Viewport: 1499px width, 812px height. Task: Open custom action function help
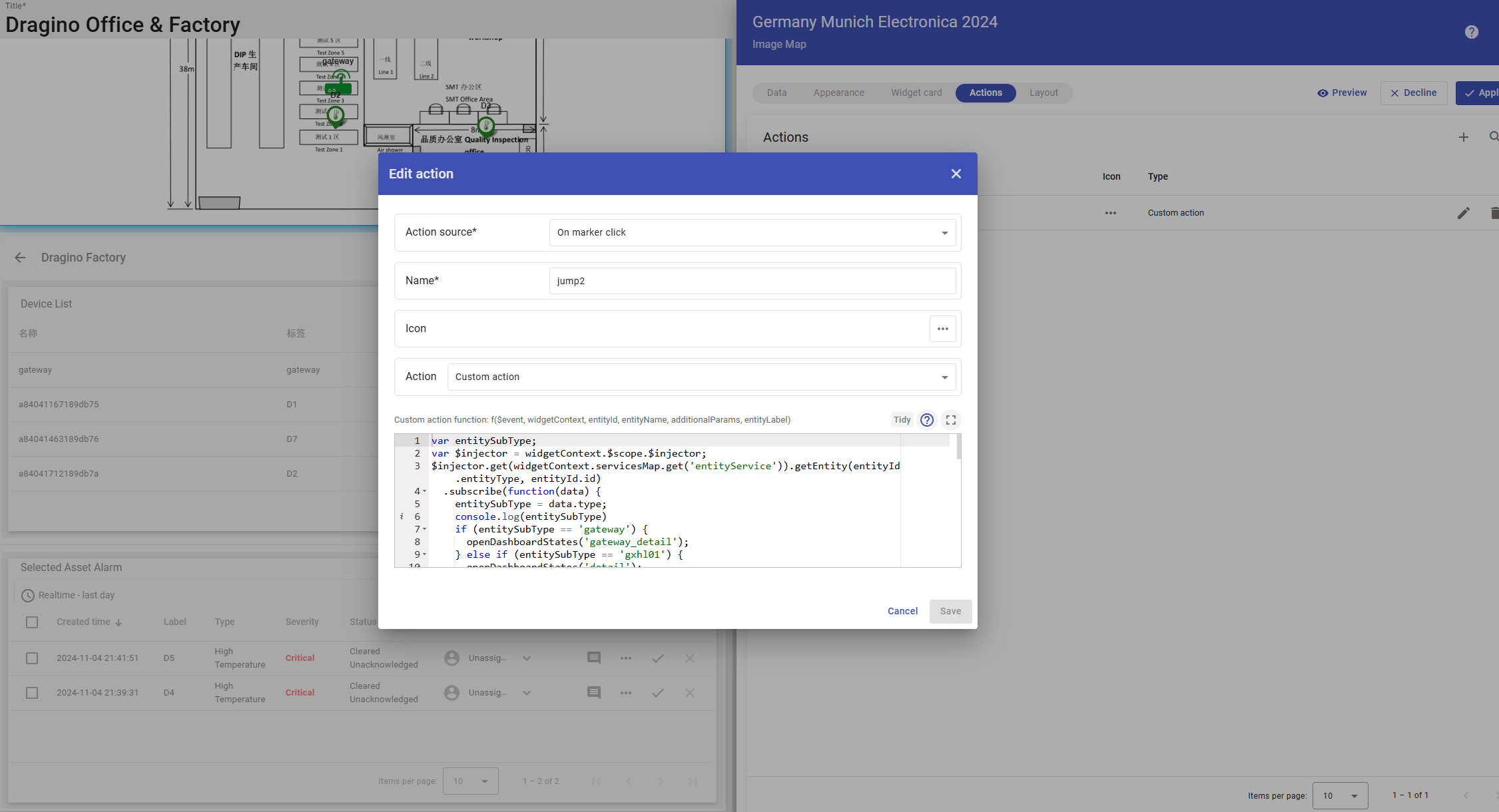tap(926, 420)
